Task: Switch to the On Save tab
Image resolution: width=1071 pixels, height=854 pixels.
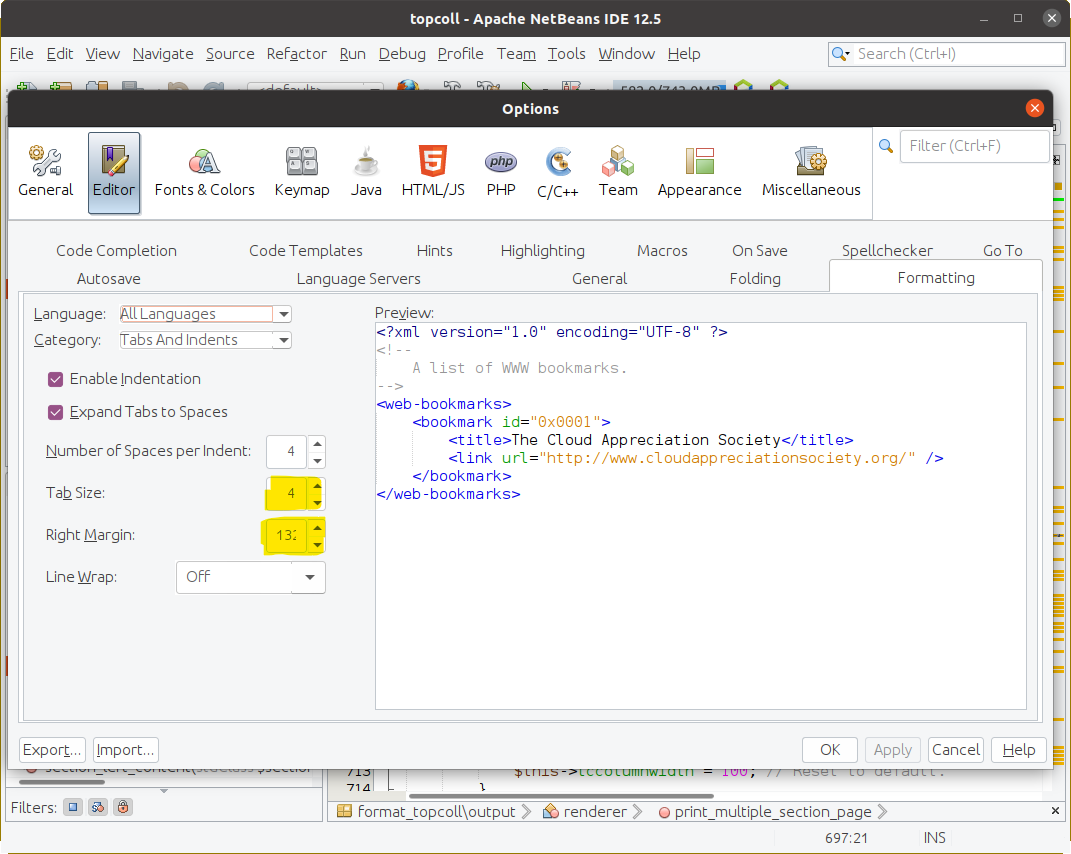Action: coord(760,251)
